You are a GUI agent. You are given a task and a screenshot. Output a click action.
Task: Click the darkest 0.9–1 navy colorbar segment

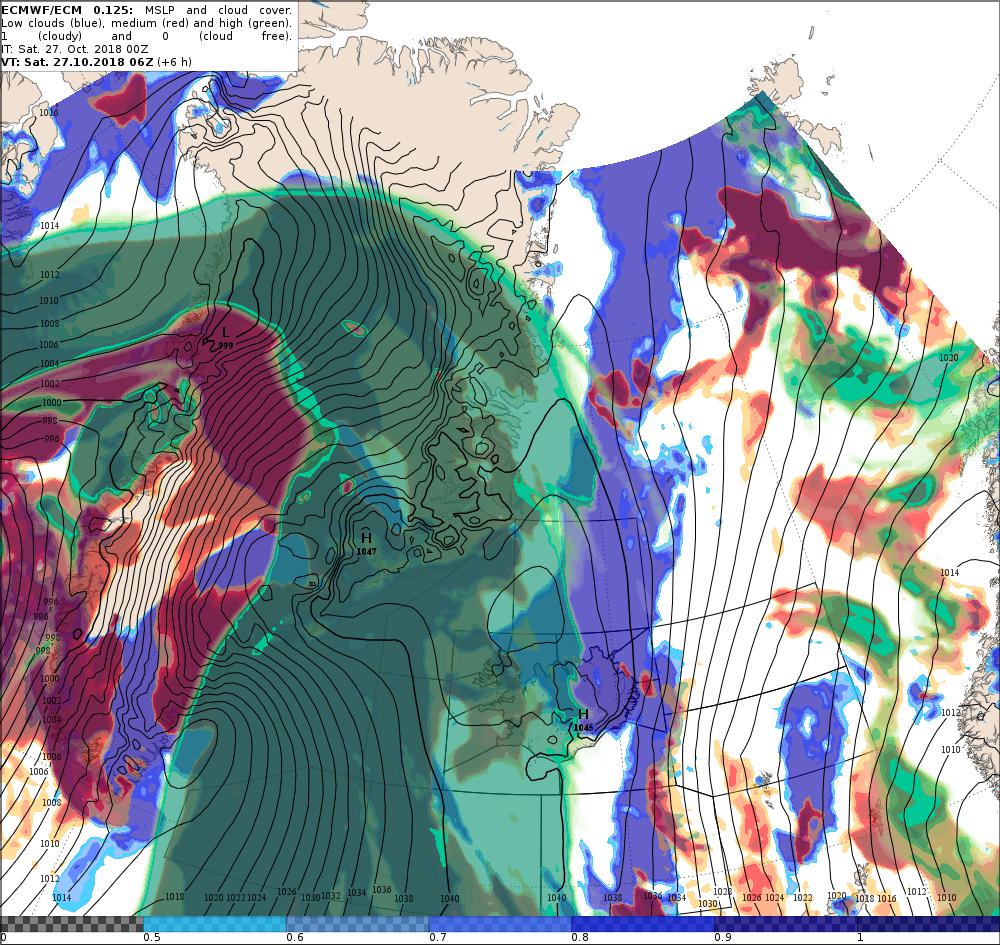coord(857,924)
